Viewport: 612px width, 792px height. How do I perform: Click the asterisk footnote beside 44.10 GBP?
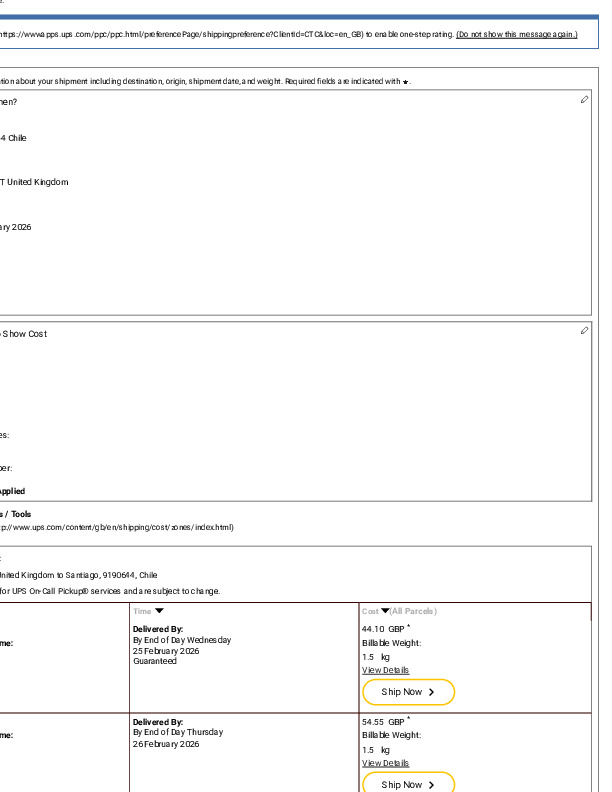408,626
